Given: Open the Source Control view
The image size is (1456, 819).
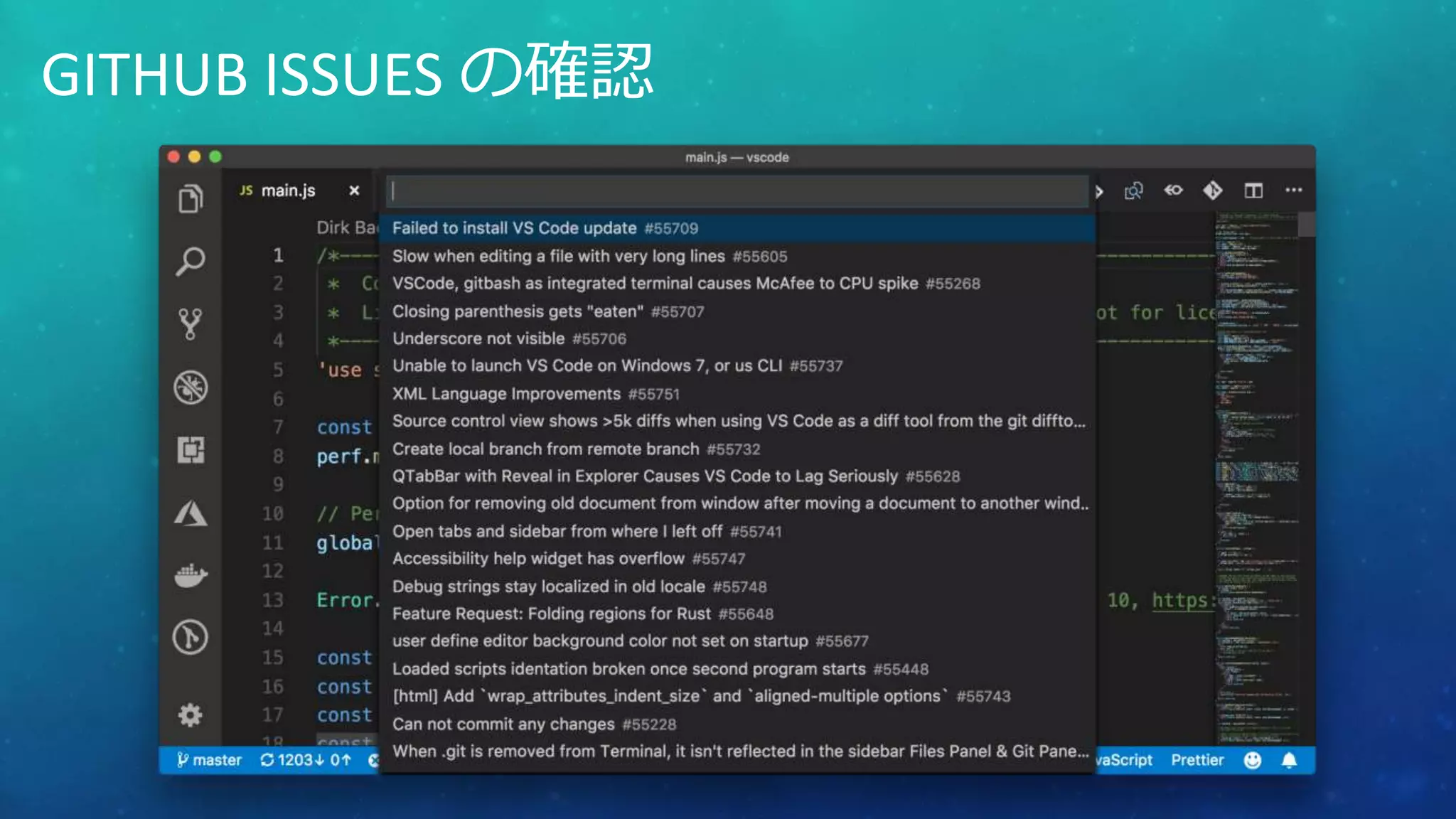Looking at the screenshot, I should [191, 323].
